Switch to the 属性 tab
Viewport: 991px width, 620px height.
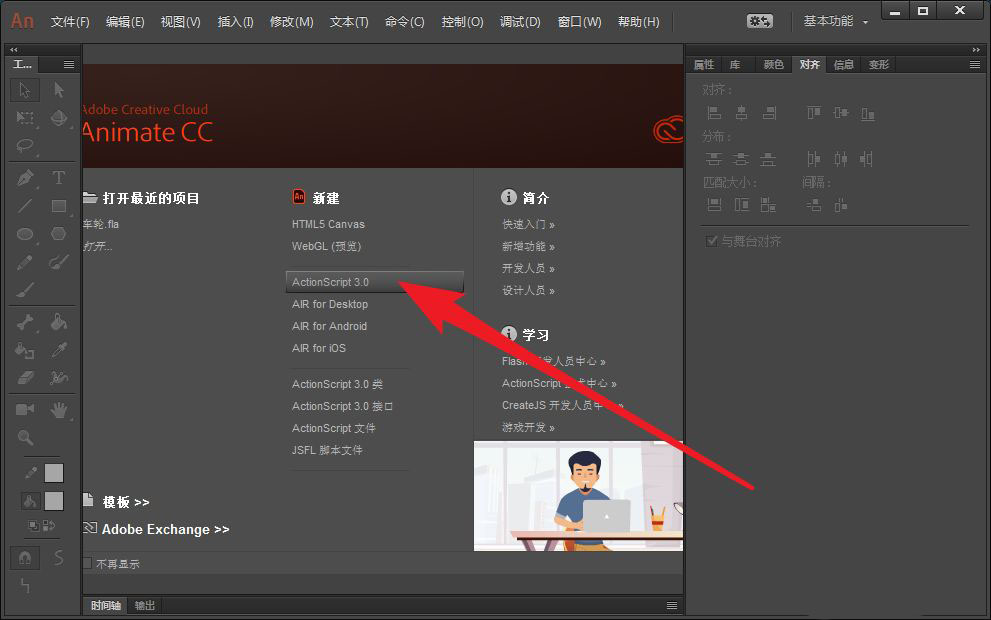(703, 64)
